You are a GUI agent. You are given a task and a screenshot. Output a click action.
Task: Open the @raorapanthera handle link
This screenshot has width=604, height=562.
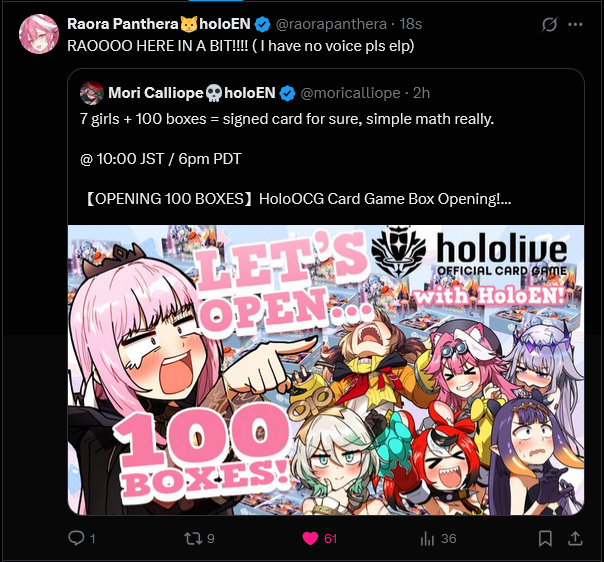point(331,24)
